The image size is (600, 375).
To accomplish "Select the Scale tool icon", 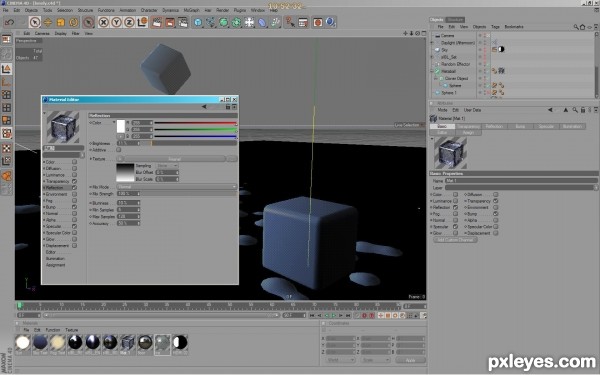I will click(x=61, y=22).
